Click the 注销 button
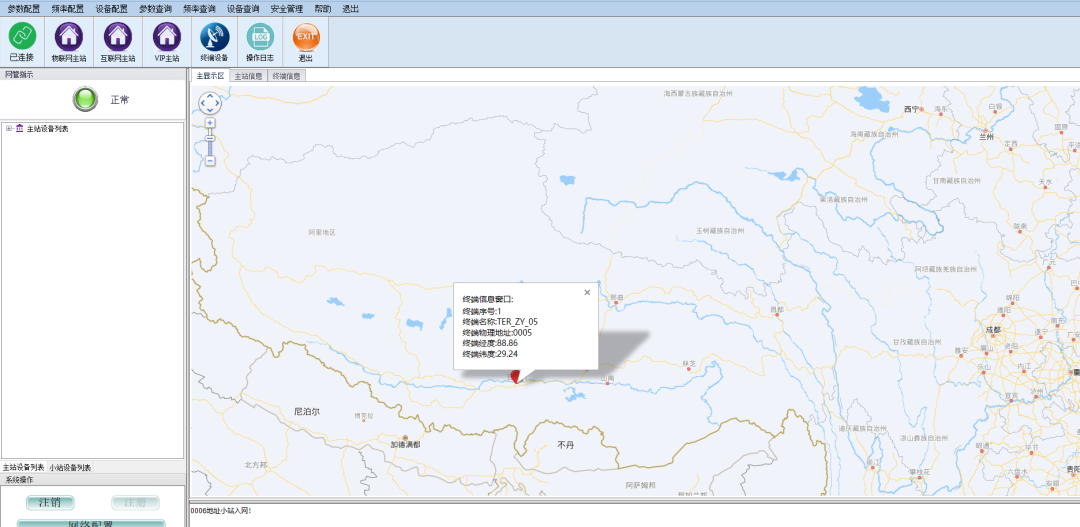 coord(50,503)
